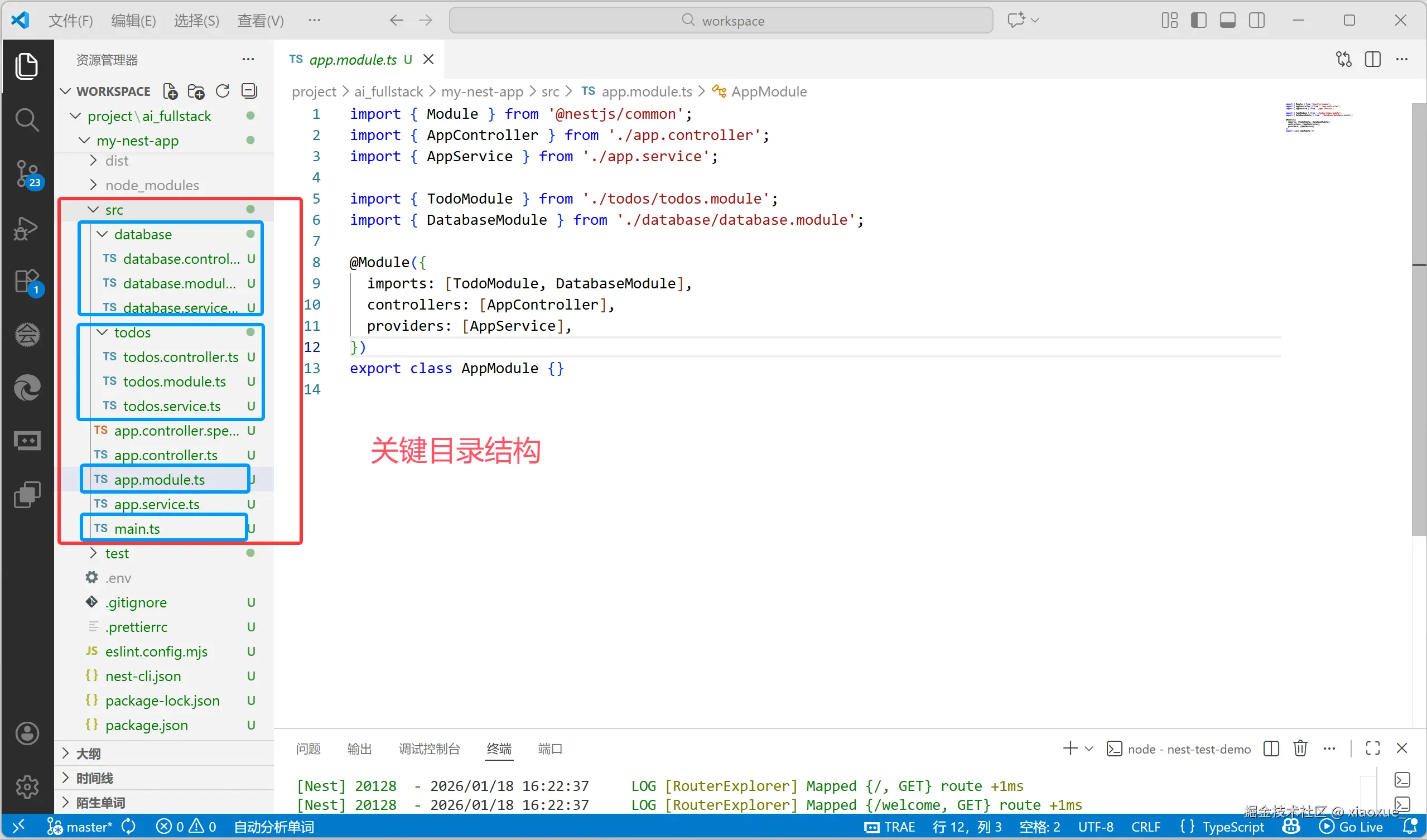Open AppModule in the breadcrumb
Screen dimensions: 1427x840
click(768, 91)
